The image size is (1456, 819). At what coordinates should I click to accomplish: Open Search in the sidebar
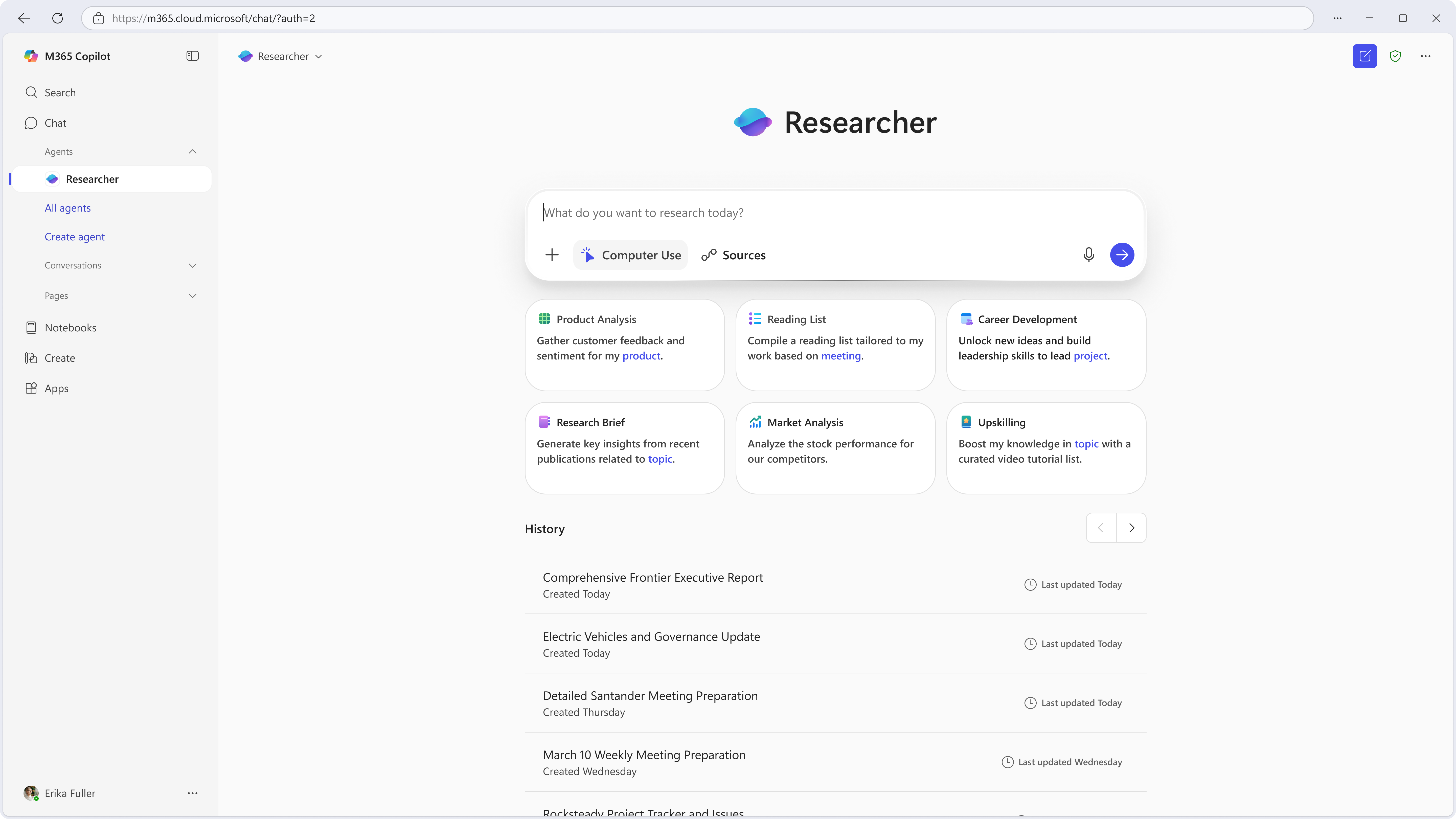point(60,92)
